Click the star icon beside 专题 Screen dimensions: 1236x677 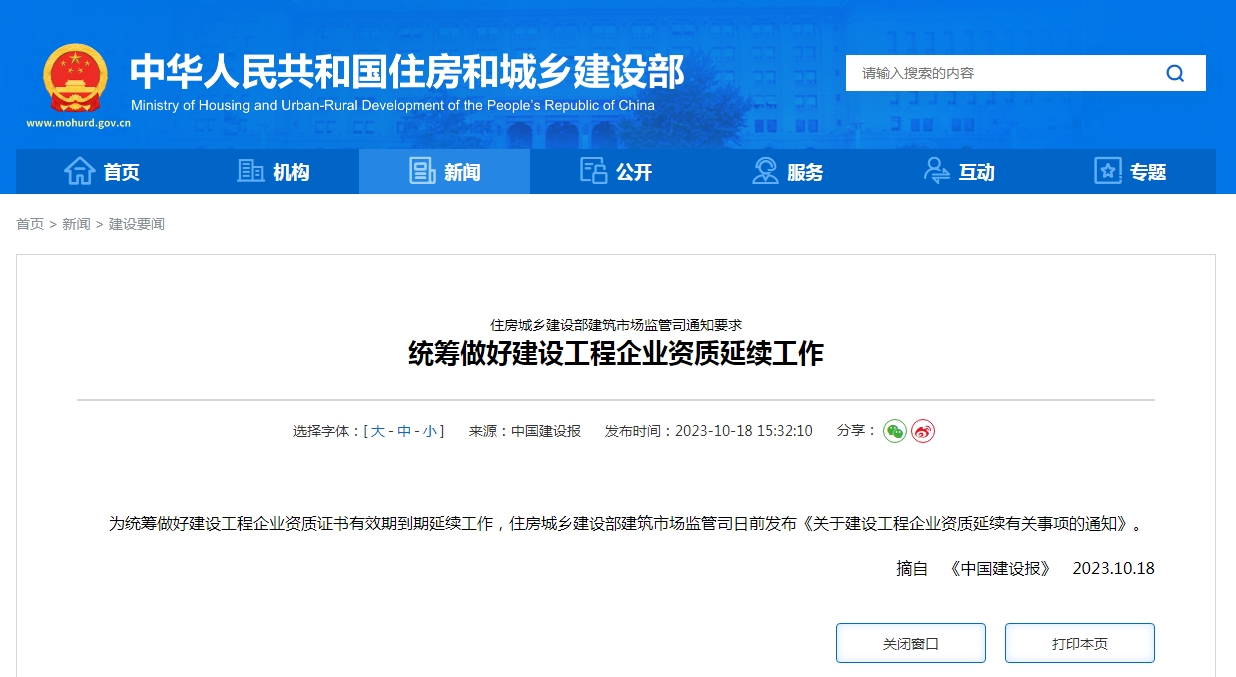pyautogui.click(x=1107, y=171)
